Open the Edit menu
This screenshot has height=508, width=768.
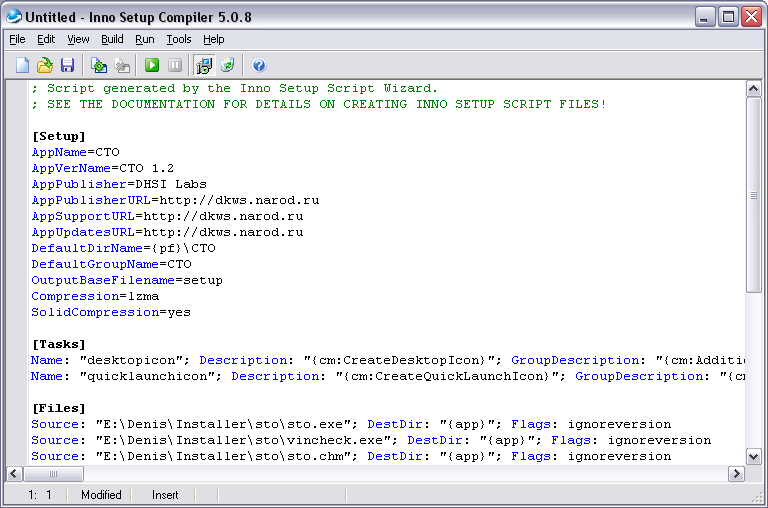pos(46,39)
